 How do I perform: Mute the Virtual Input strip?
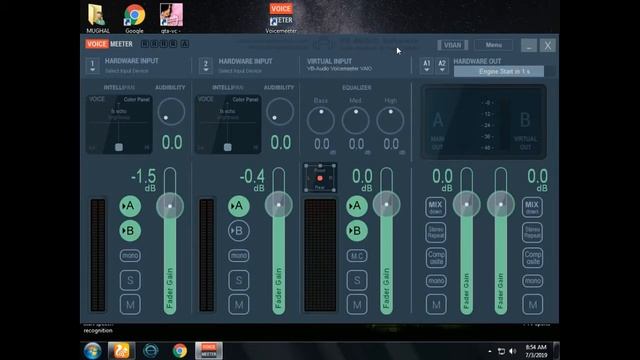click(x=357, y=304)
